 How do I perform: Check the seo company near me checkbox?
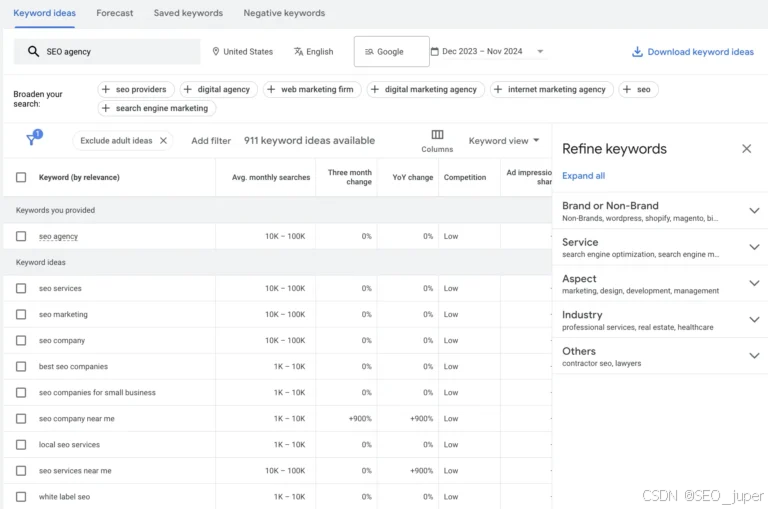21,418
